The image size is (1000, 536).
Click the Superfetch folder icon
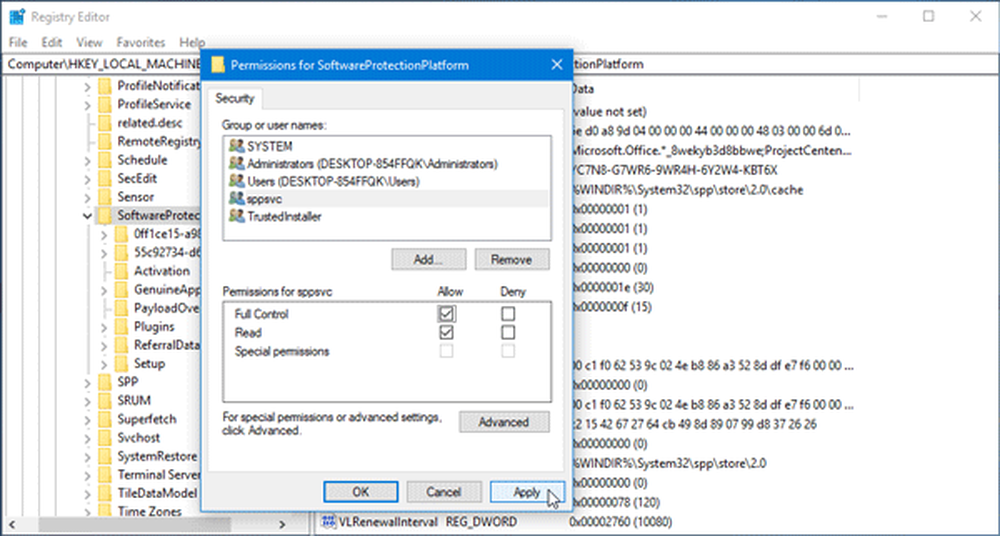[x=105, y=419]
